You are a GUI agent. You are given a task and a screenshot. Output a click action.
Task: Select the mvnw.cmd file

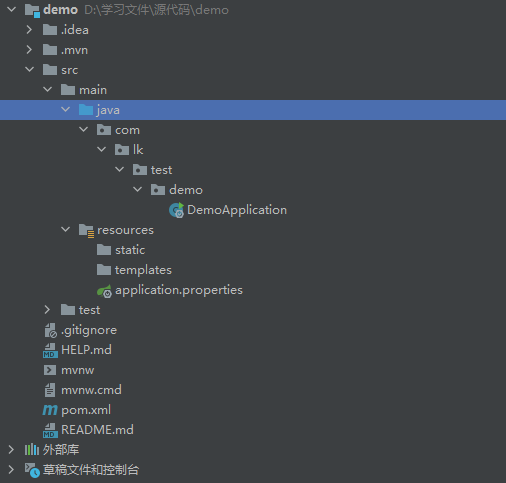pos(91,390)
